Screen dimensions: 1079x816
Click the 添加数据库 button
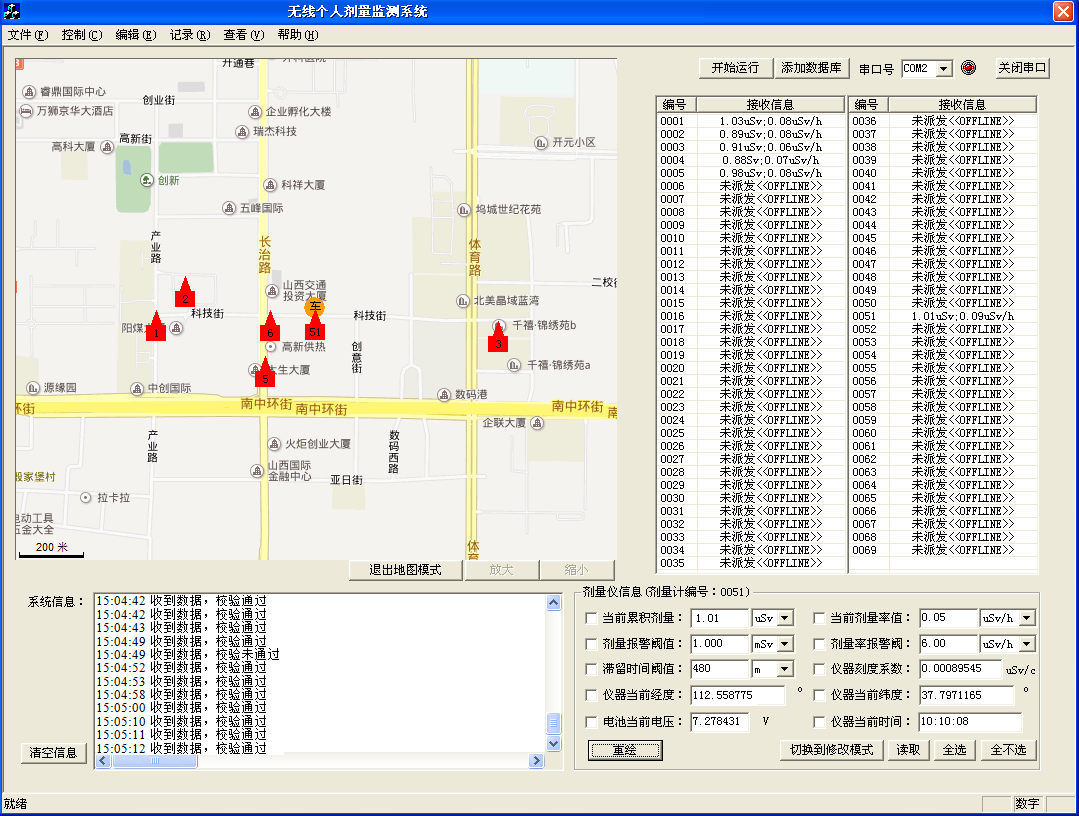point(811,67)
